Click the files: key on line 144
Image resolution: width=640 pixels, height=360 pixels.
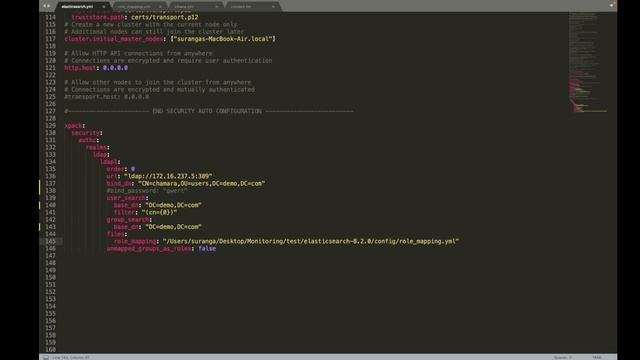tap(117, 234)
